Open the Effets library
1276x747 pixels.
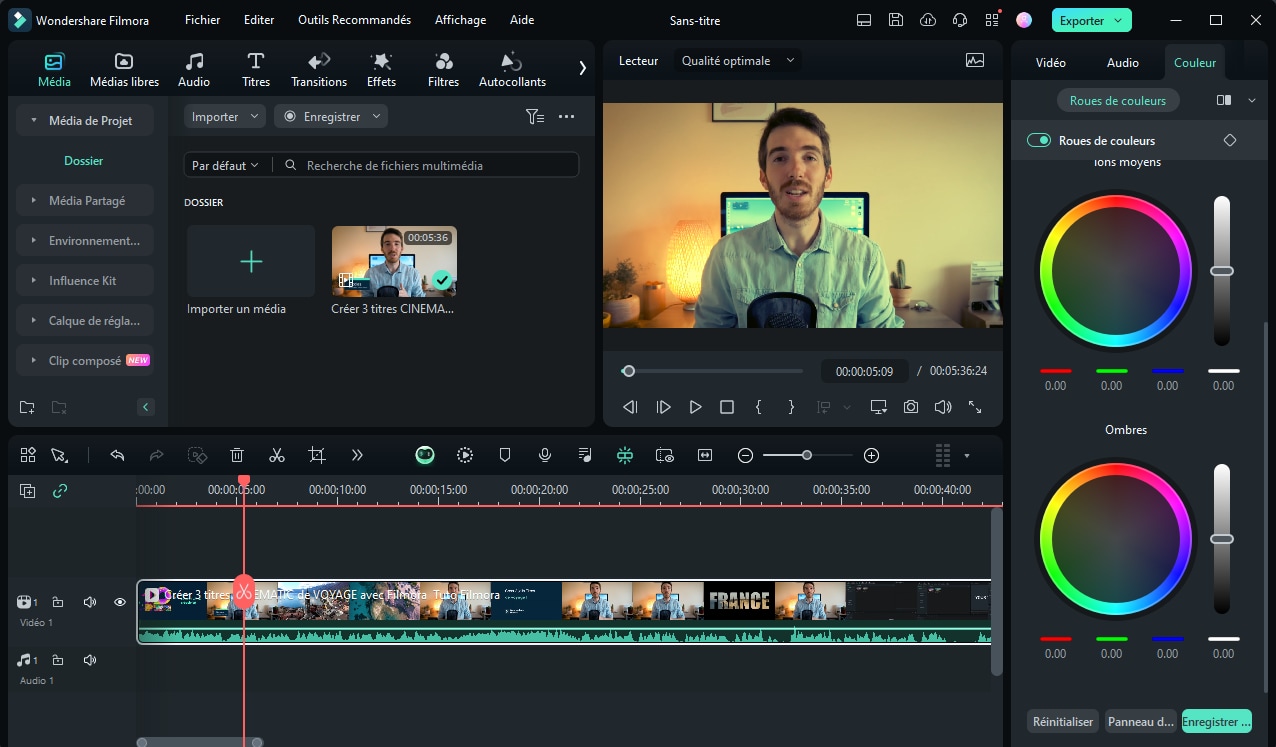click(x=381, y=70)
